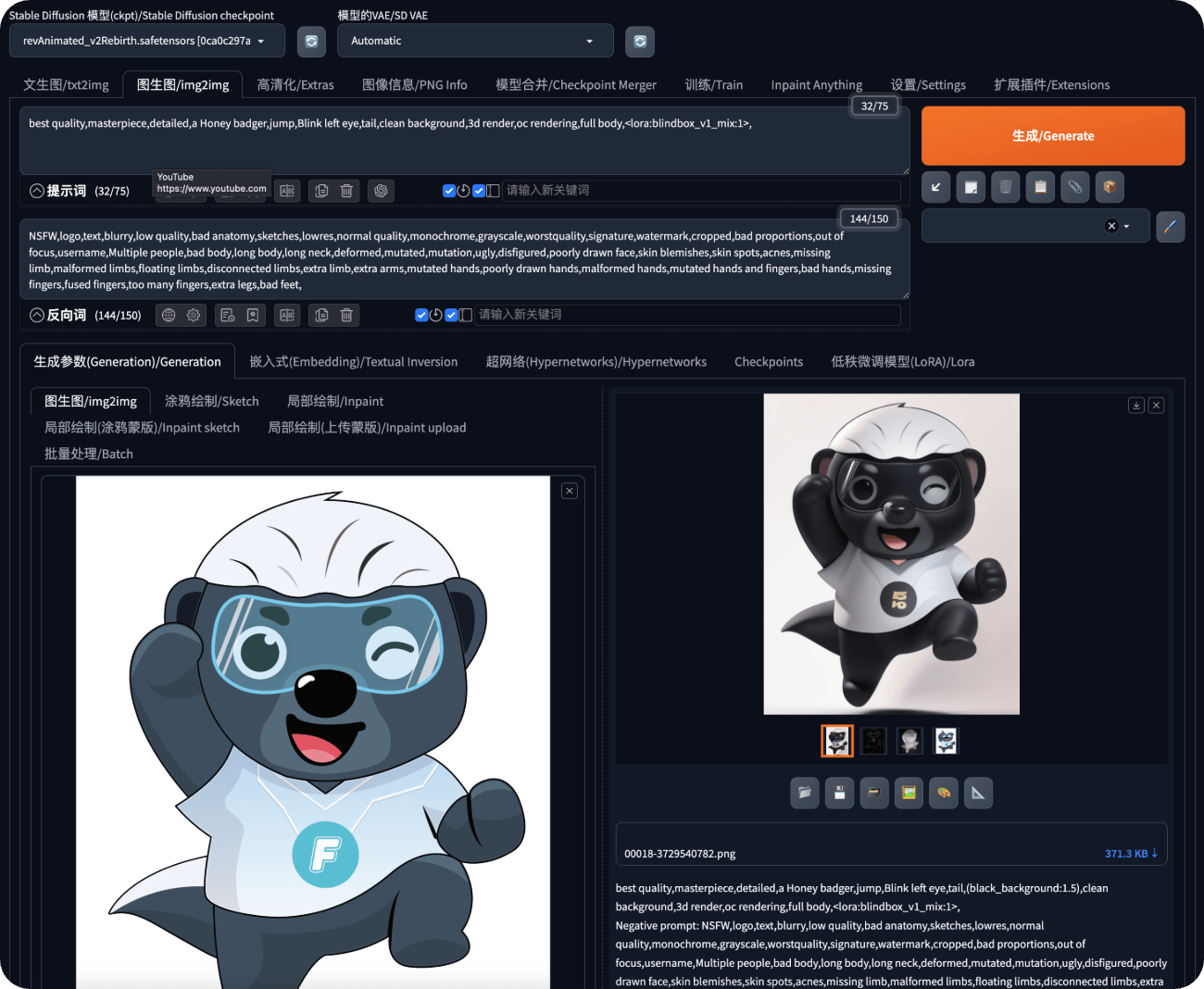
Task: Download the 371.3 KB png file link
Action: [1130, 853]
